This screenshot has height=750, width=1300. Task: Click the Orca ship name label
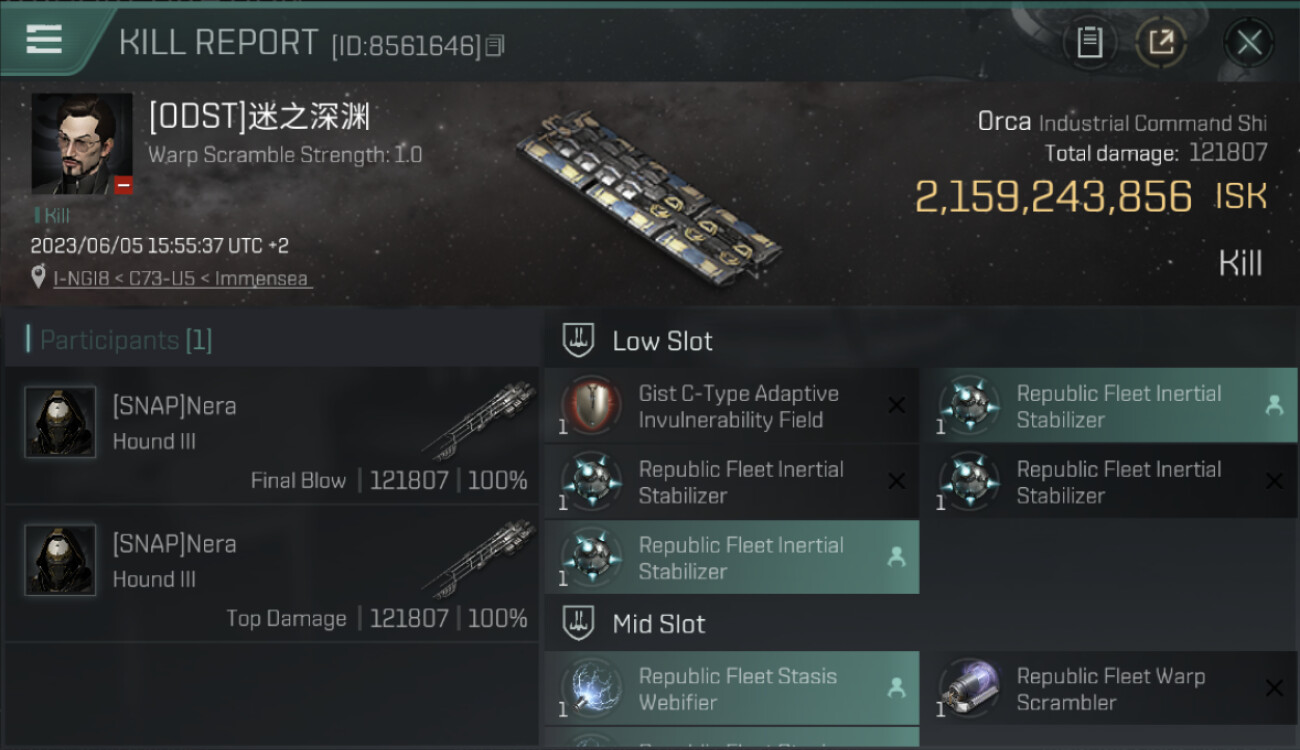(x=1004, y=122)
